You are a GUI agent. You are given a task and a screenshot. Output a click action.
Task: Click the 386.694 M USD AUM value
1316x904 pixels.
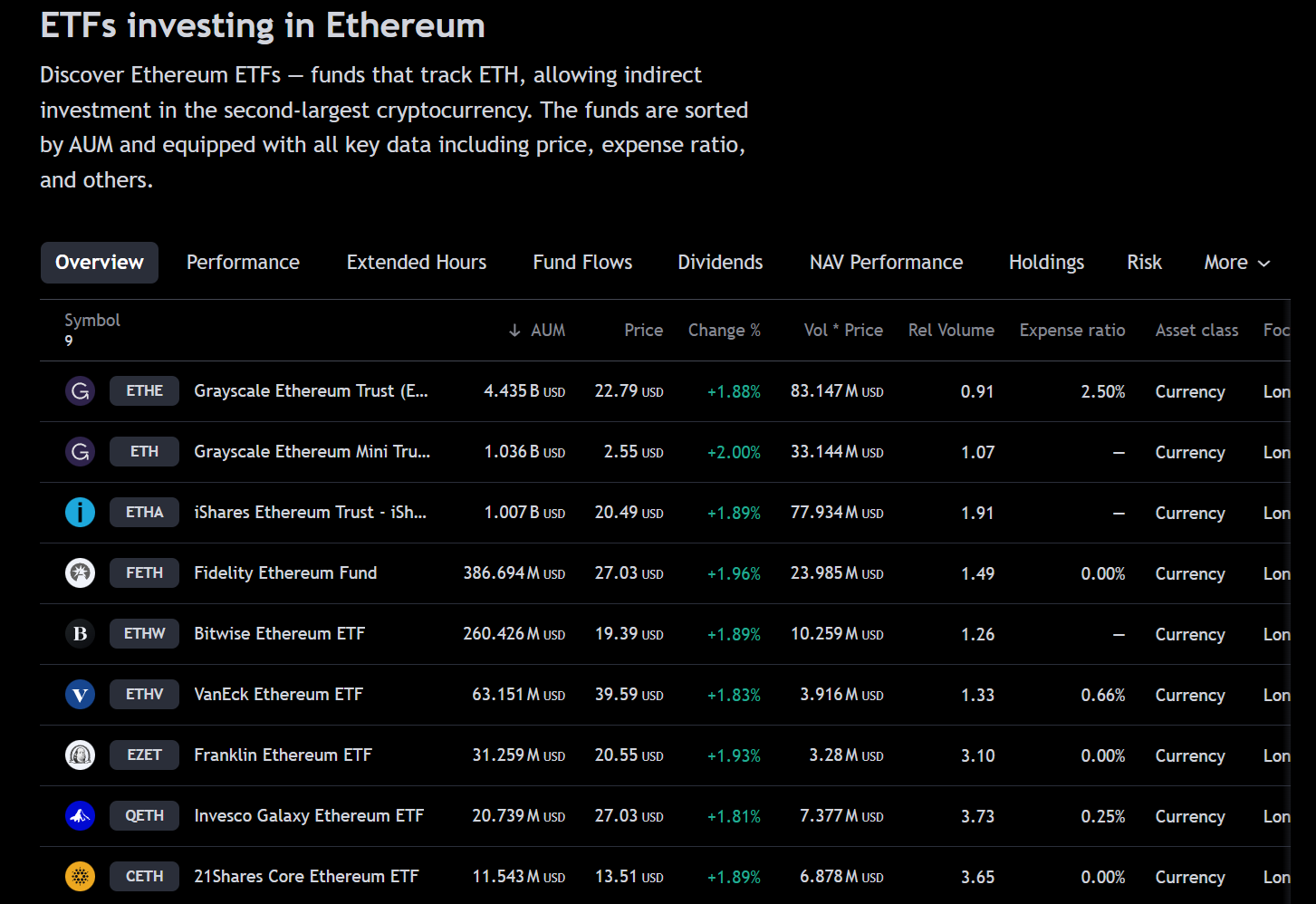[x=514, y=573]
